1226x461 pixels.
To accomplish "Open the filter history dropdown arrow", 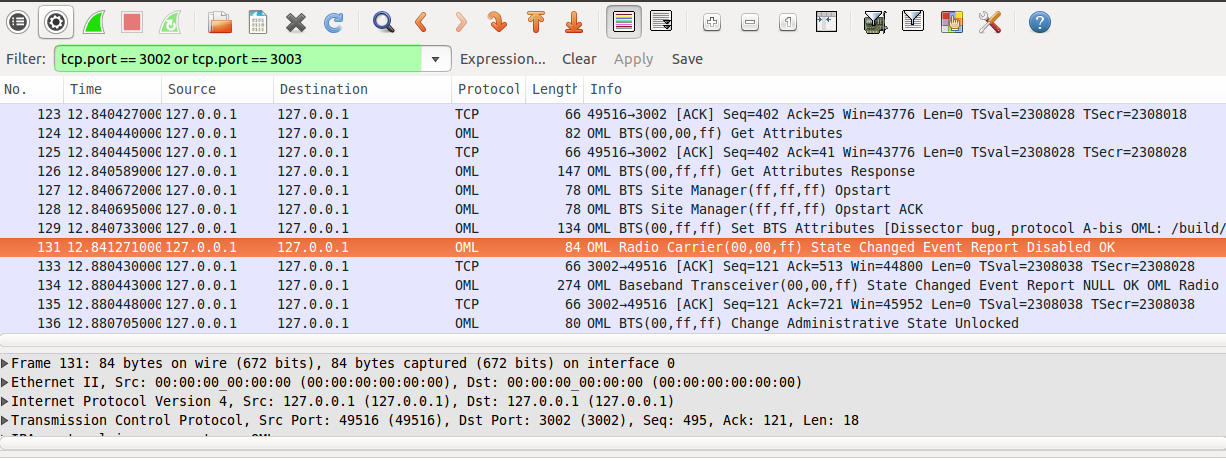I will pyautogui.click(x=435, y=59).
